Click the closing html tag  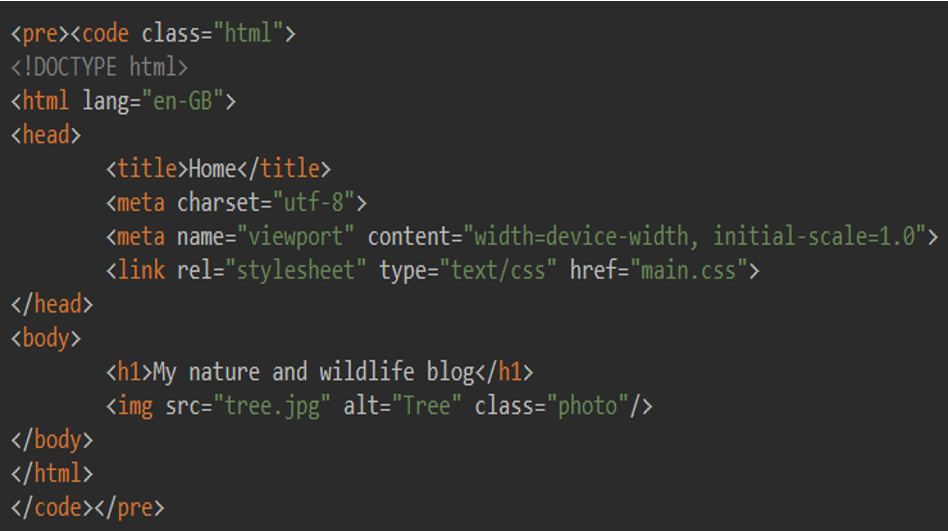(x=52, y=473)
